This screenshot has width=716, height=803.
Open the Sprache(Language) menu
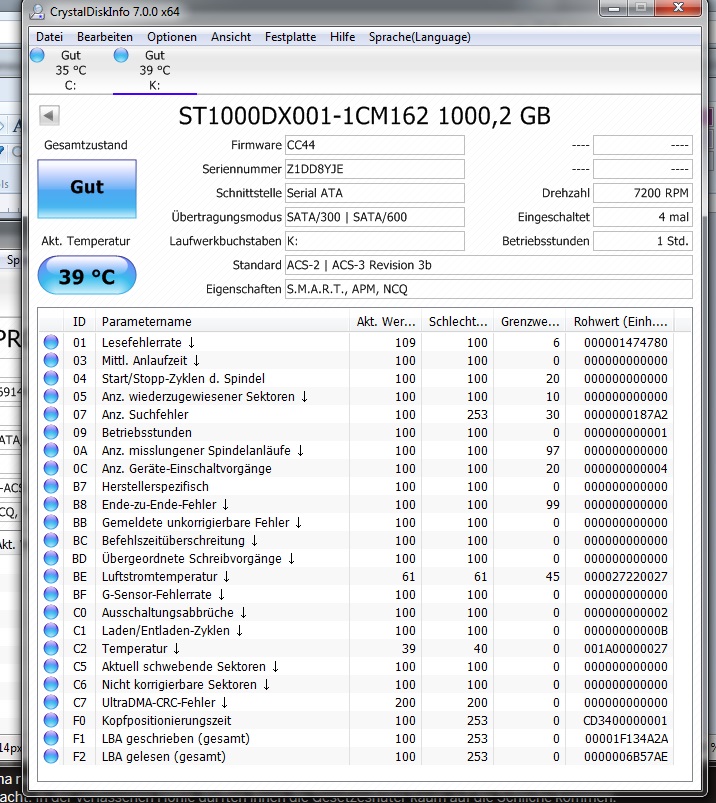(x=420, y=37)
